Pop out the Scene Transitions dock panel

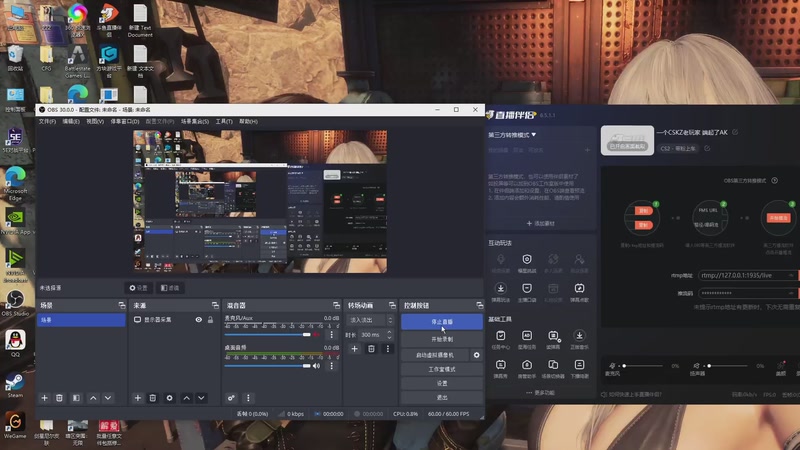pyautogui.click(x=392, y=305)
